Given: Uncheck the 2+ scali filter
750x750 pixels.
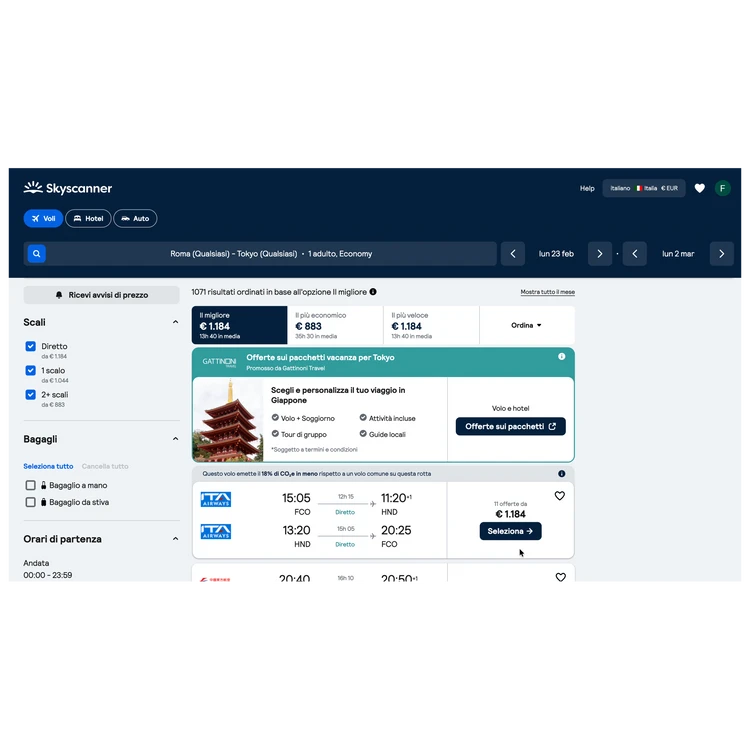Looking at the screenshot, I should pos(31,395).
